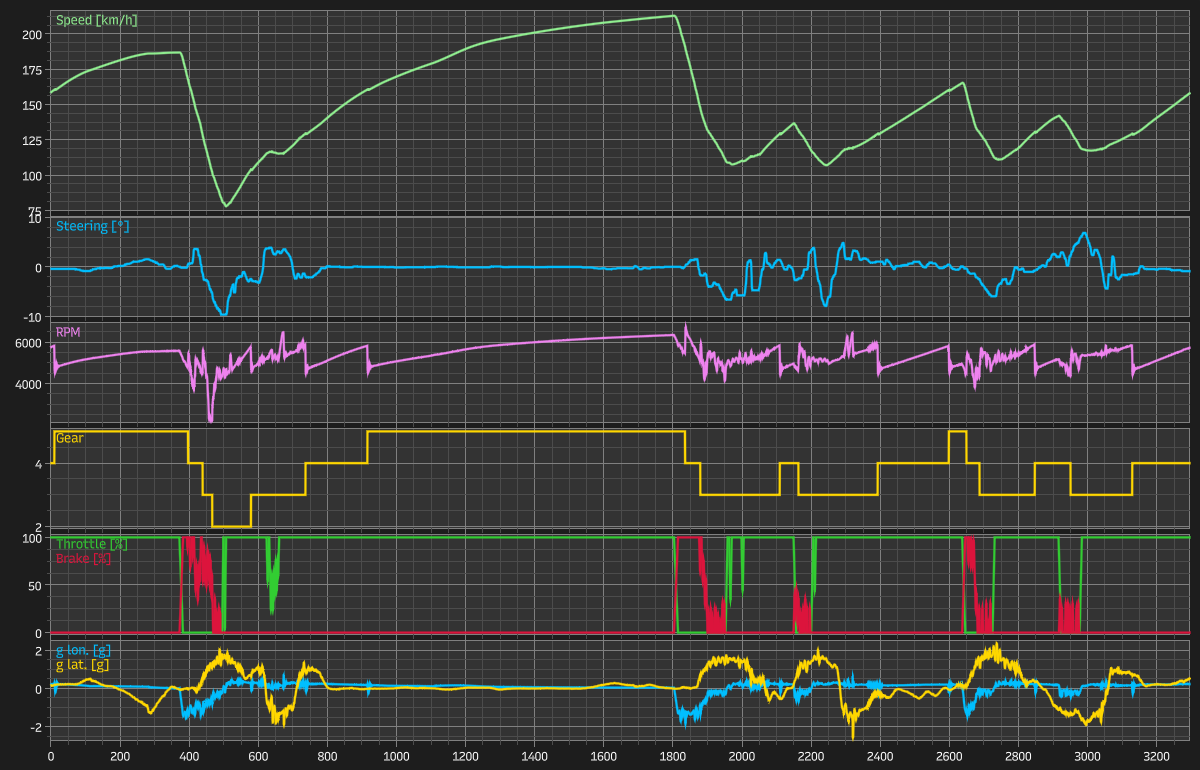Click the 1000 tick on distance axis

click(396, 757)
